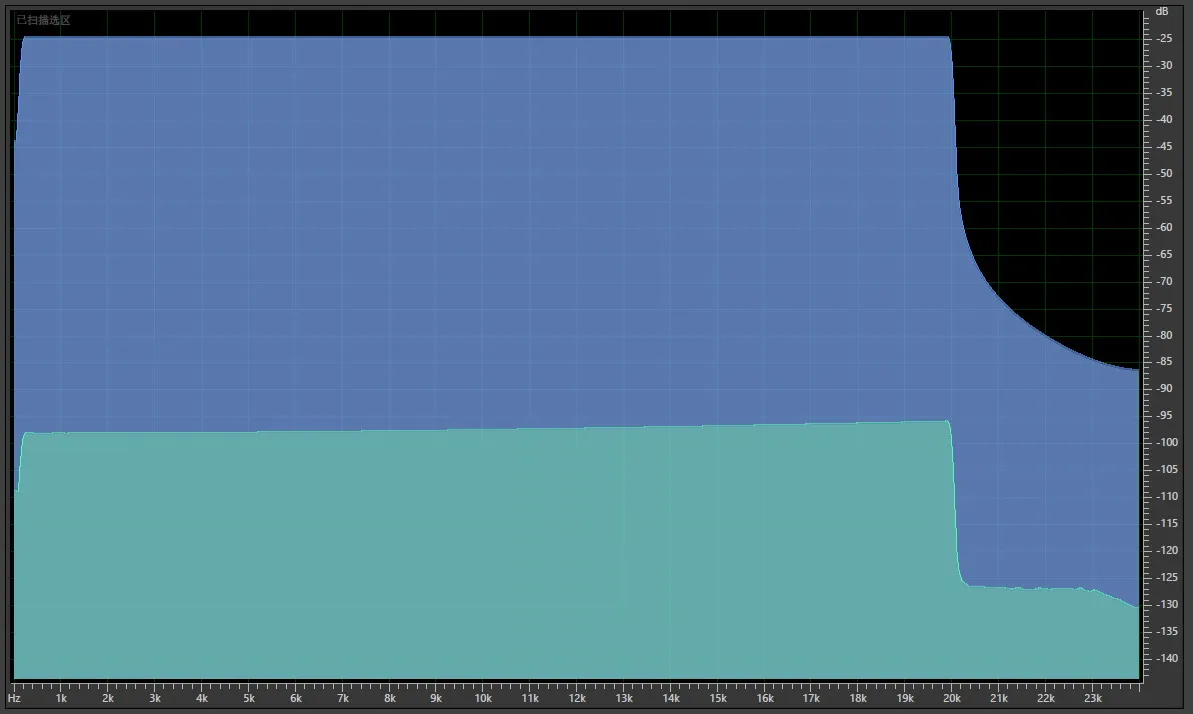Viewport: 1193px width, 714px height.
Task: Select the 20k frequency axis label
Action: coord(952,698)
